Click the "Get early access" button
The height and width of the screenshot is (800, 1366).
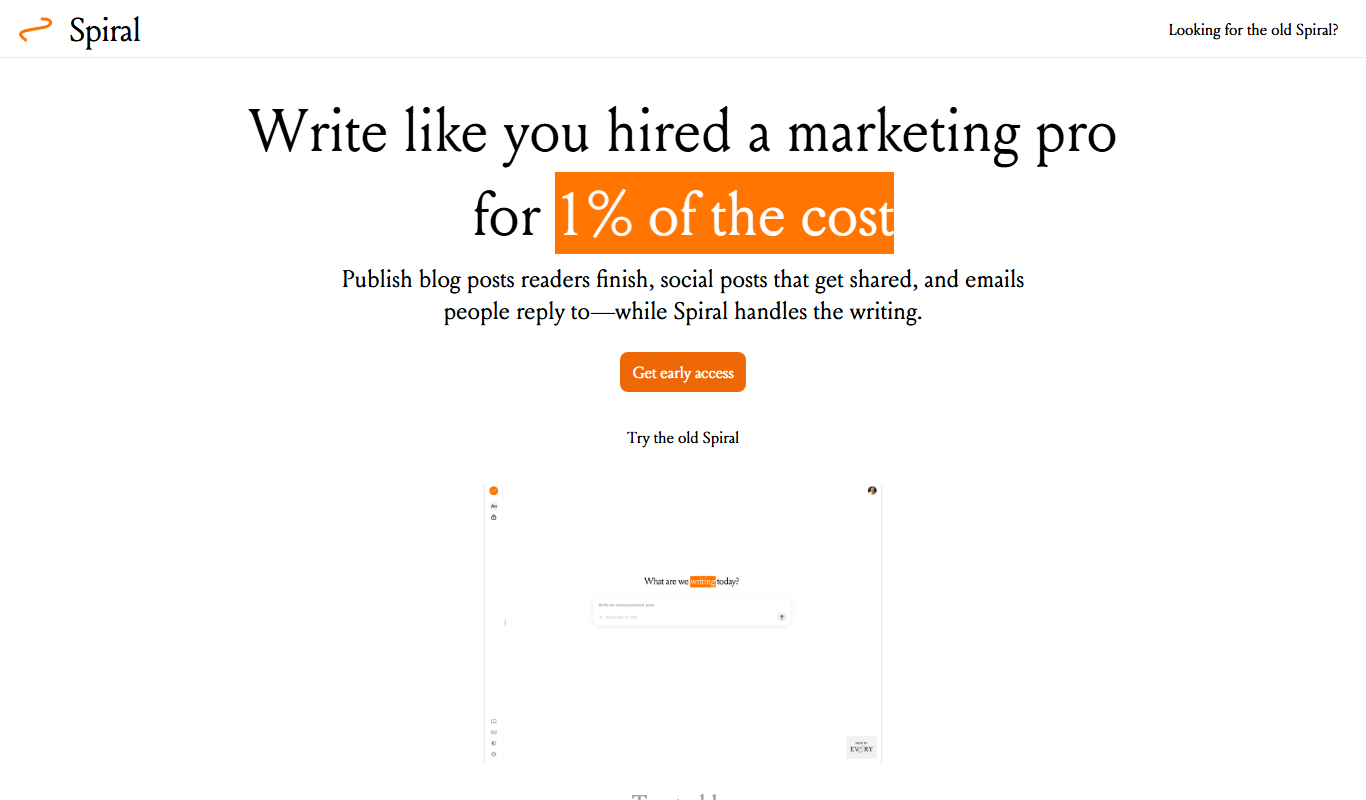pyautogui.click(x=683, y=372)
